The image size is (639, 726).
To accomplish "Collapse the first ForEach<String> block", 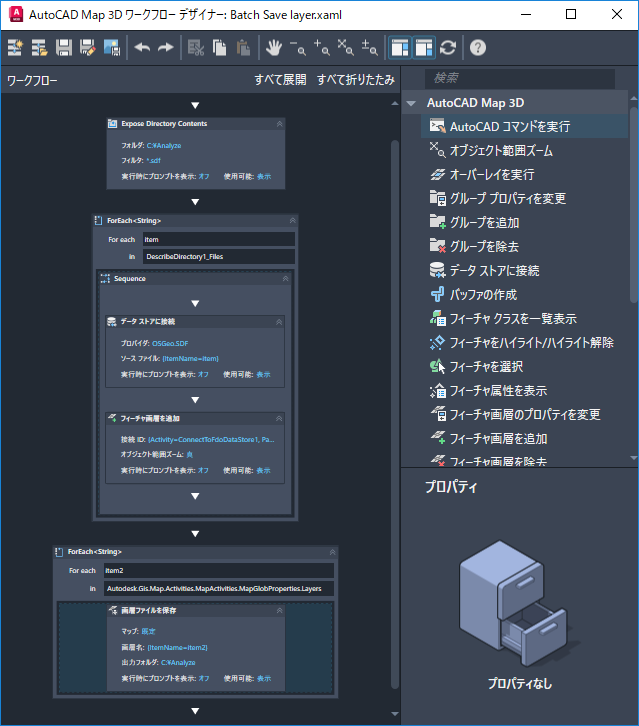I will (x=292, y=220).
